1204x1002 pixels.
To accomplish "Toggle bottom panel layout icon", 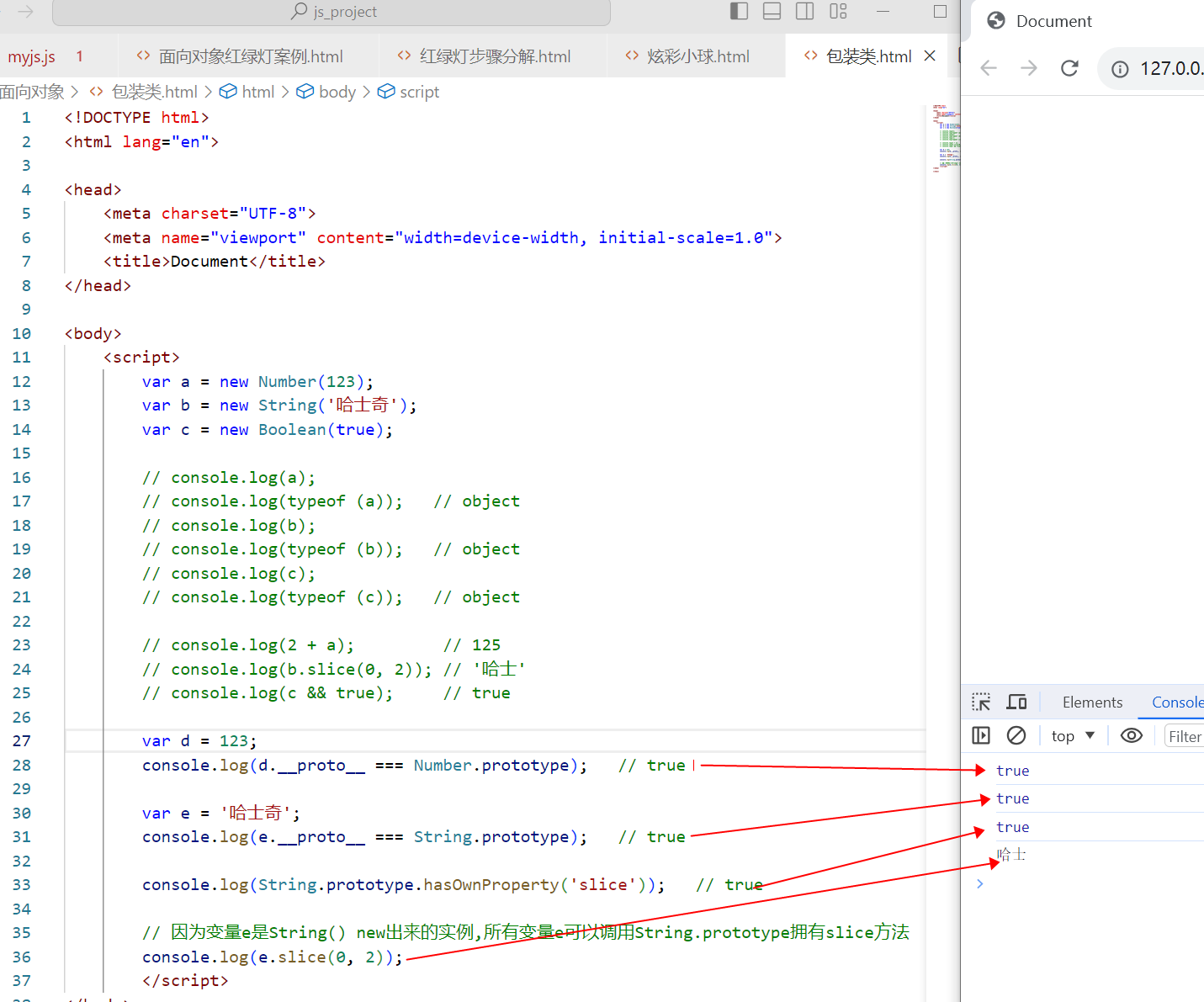I will [772, 11].
